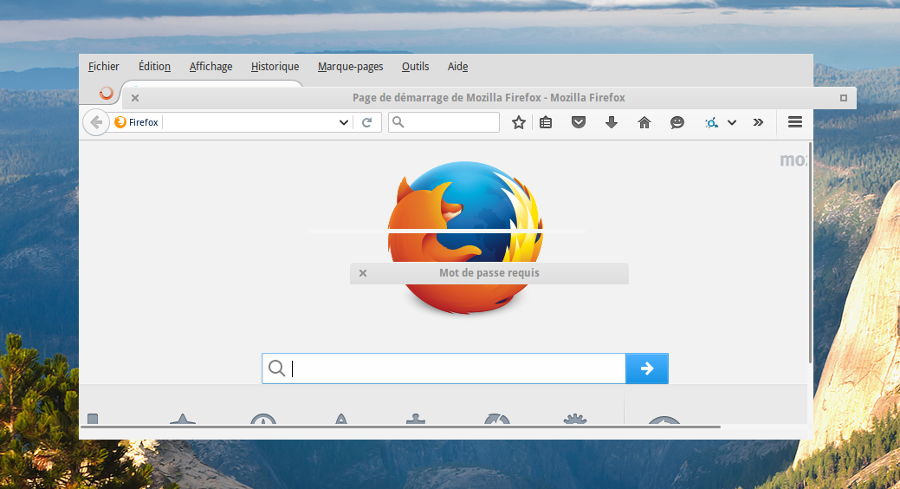Open the downloads arrow panel
This screenshot has height=489, width=900.
pyautogui.click(x=611, y=122)
